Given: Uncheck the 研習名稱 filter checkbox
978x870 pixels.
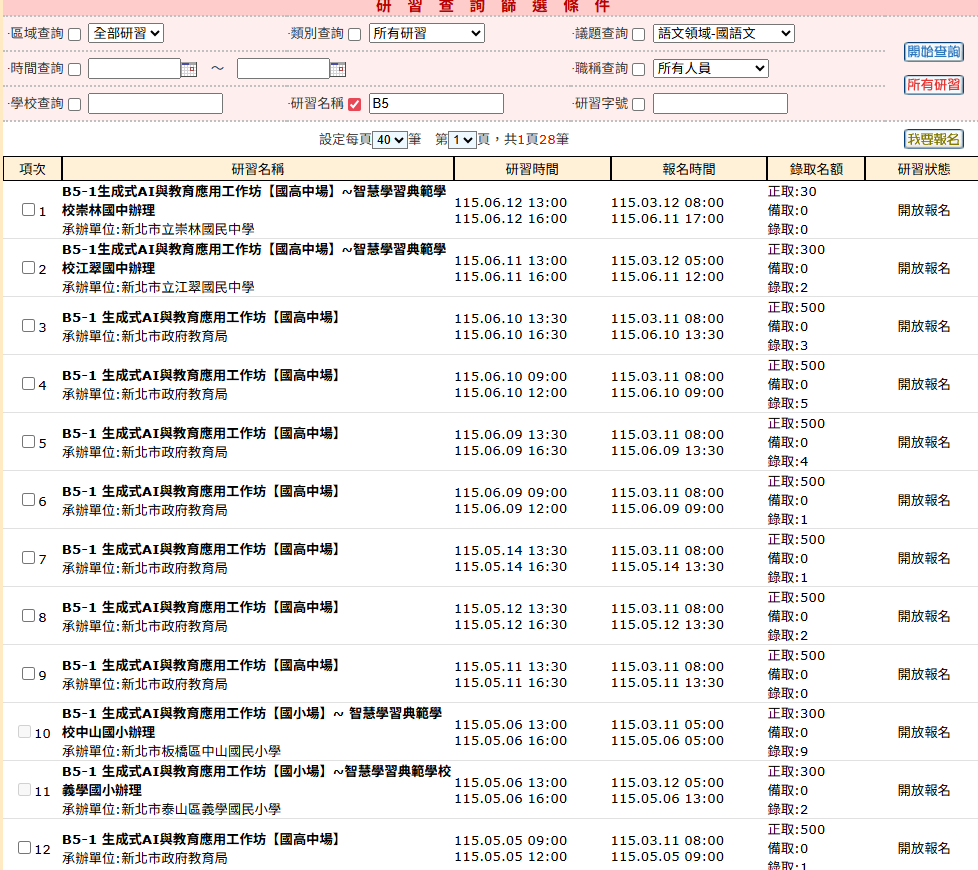Looking at the screenshot, I should coord(355,104).
